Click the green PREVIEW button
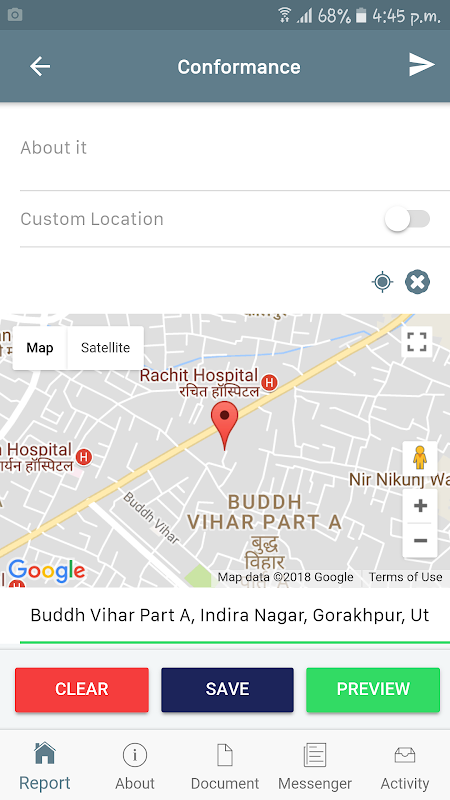The image size is (450, 800). [373, 689]
